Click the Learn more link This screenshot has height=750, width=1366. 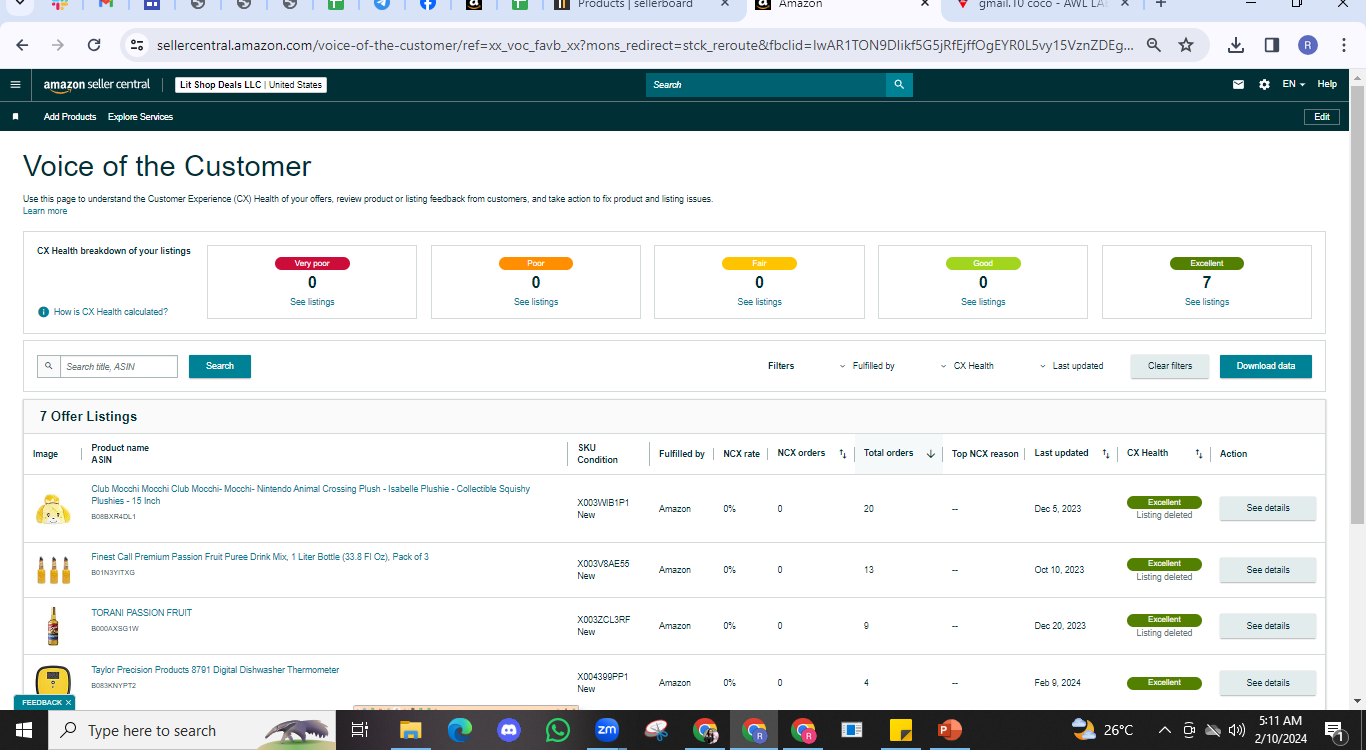pyautogui.click(x=45, y=211)
